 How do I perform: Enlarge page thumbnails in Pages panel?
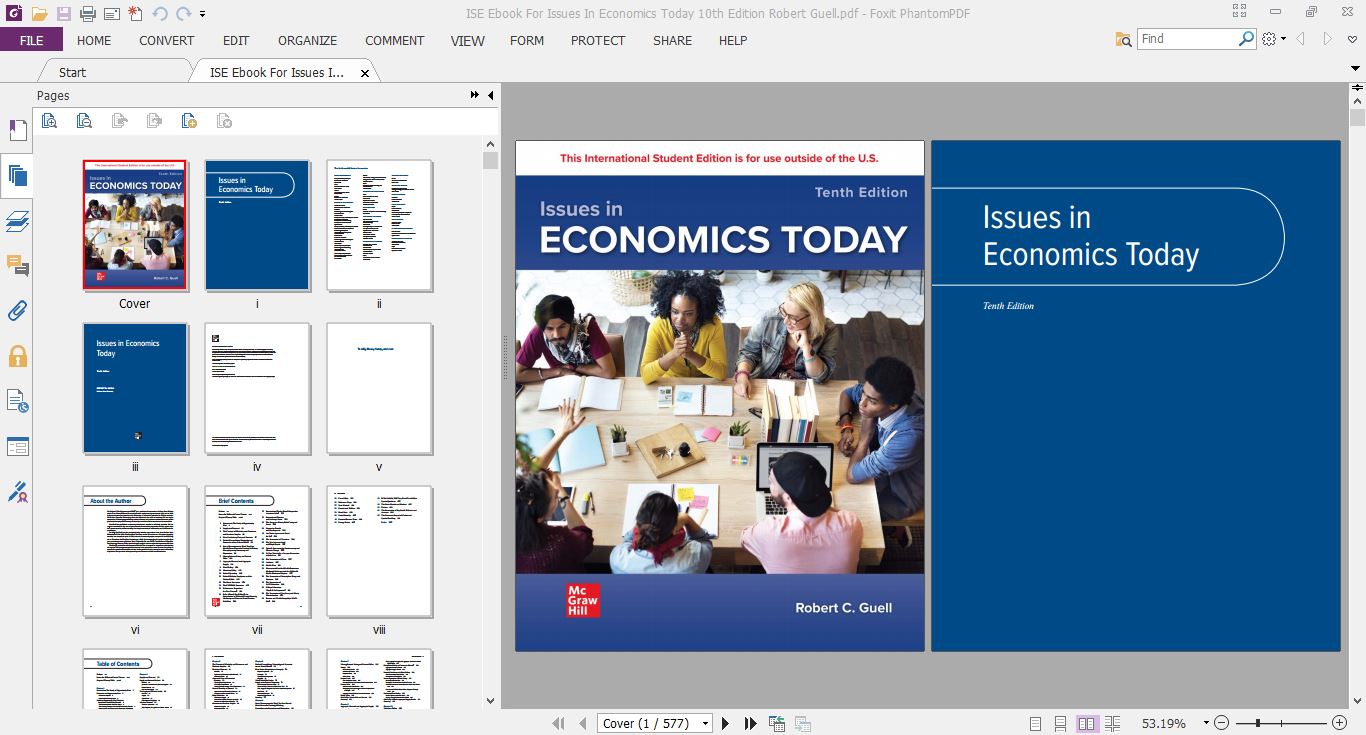point(49,121)
